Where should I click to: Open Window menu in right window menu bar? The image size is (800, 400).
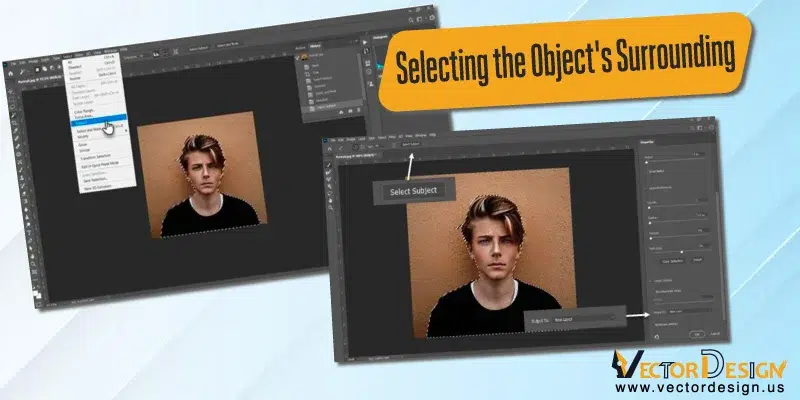coord(421,136)
